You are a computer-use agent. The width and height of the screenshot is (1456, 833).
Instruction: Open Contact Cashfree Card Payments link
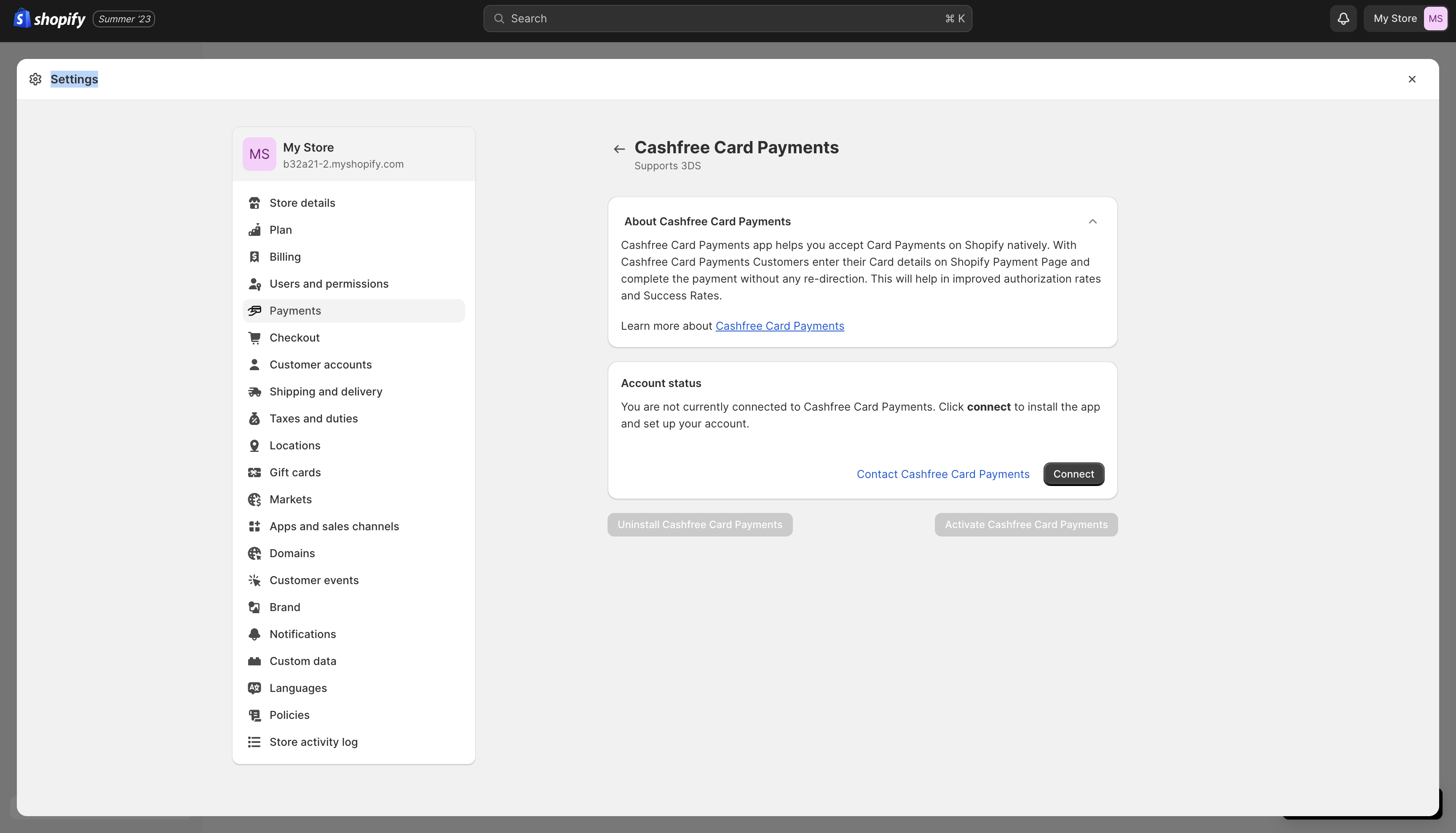pos(942,474)
